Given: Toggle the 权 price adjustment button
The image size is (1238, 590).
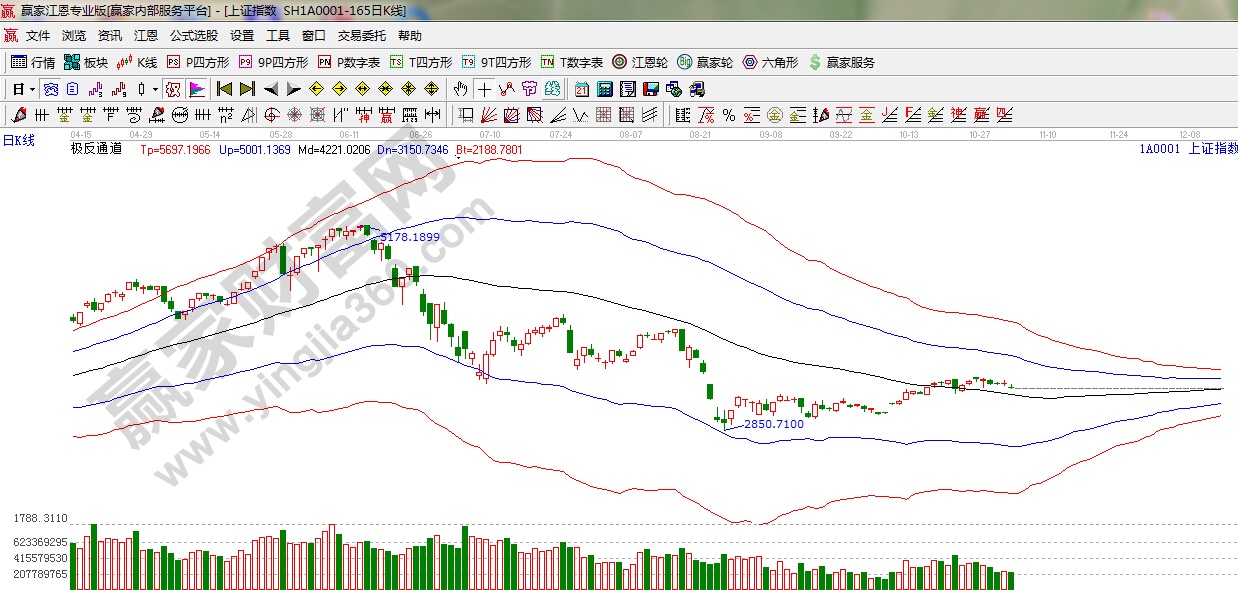Looking at the screenshot, I should (x=173, y=89).
